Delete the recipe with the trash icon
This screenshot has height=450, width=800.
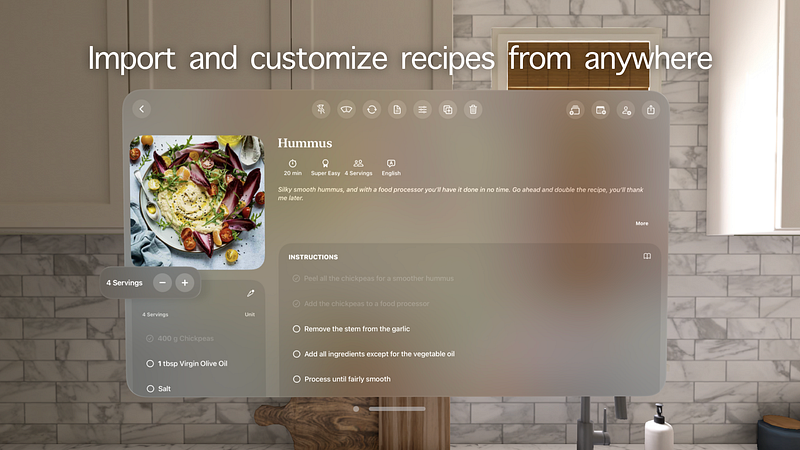click(x=473, y=109)
